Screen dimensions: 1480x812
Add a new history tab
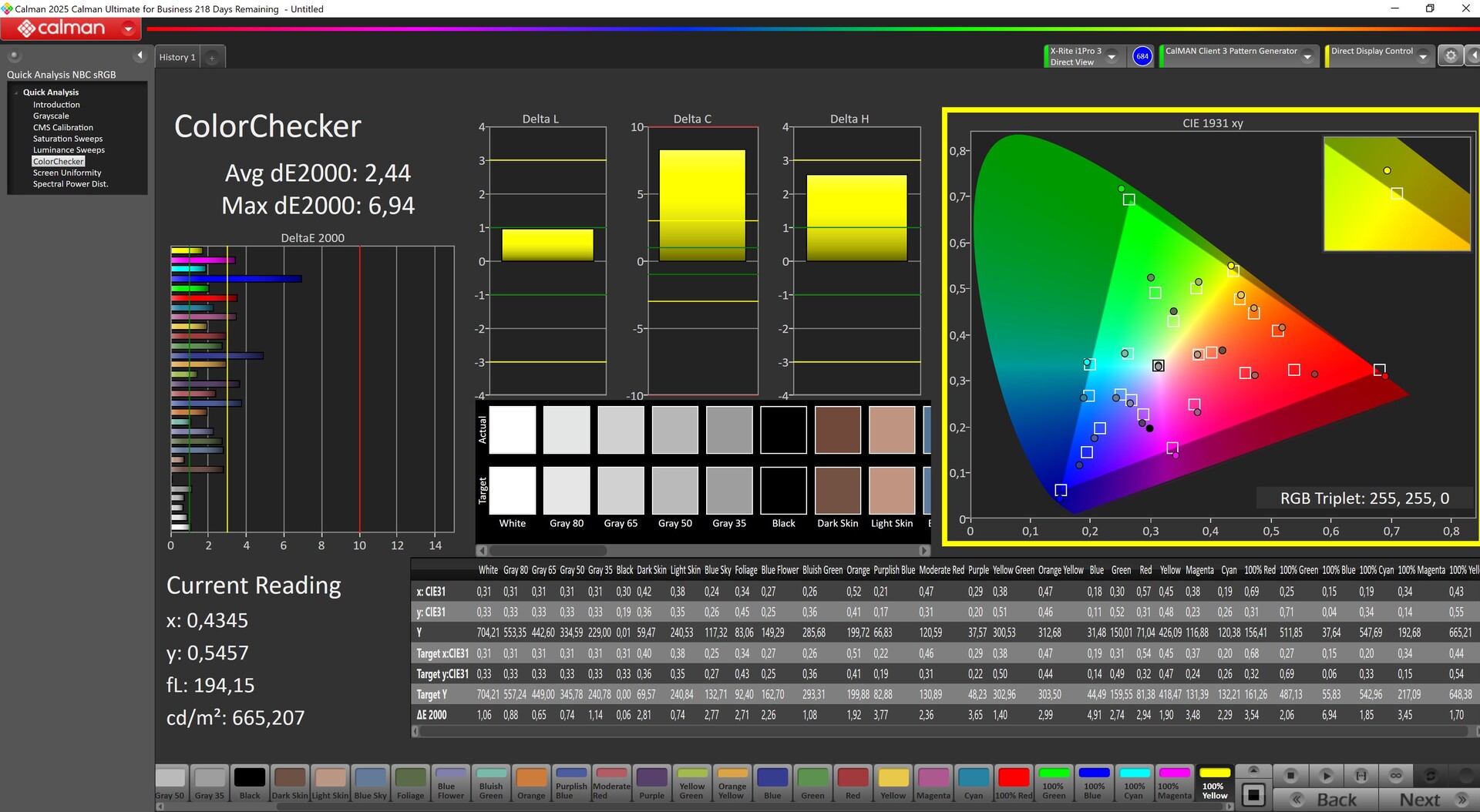(212, 58)
